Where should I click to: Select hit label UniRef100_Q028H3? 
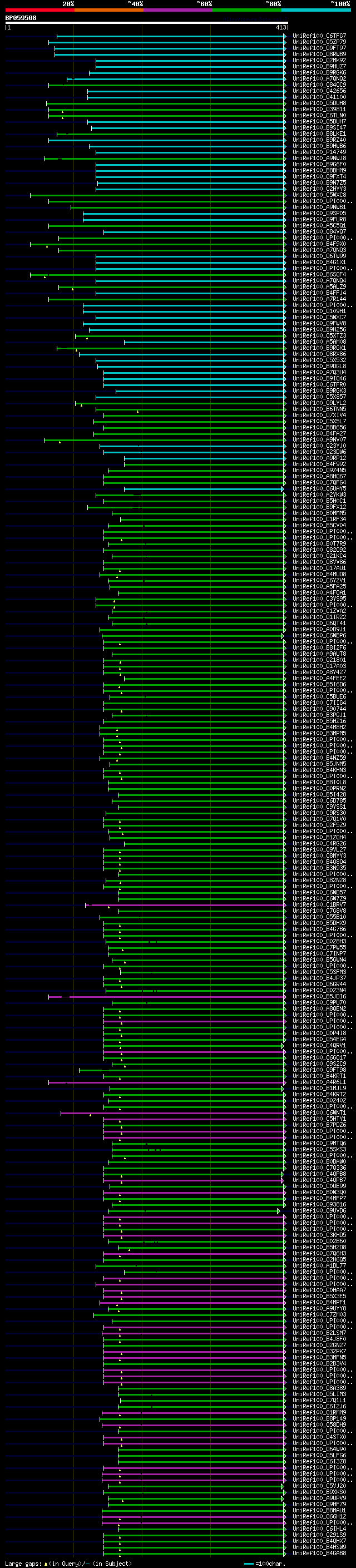click(x=319, y=941)
